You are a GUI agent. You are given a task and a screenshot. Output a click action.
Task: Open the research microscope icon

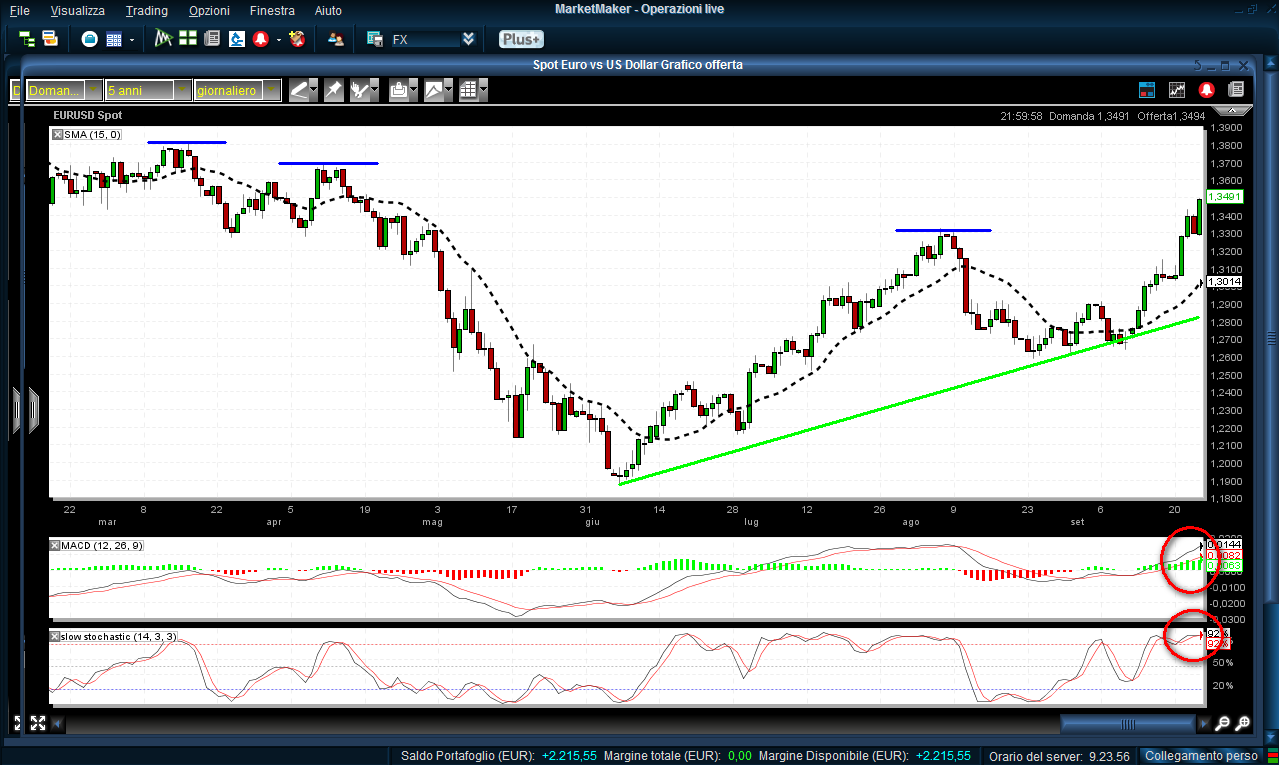click(237, 39)
